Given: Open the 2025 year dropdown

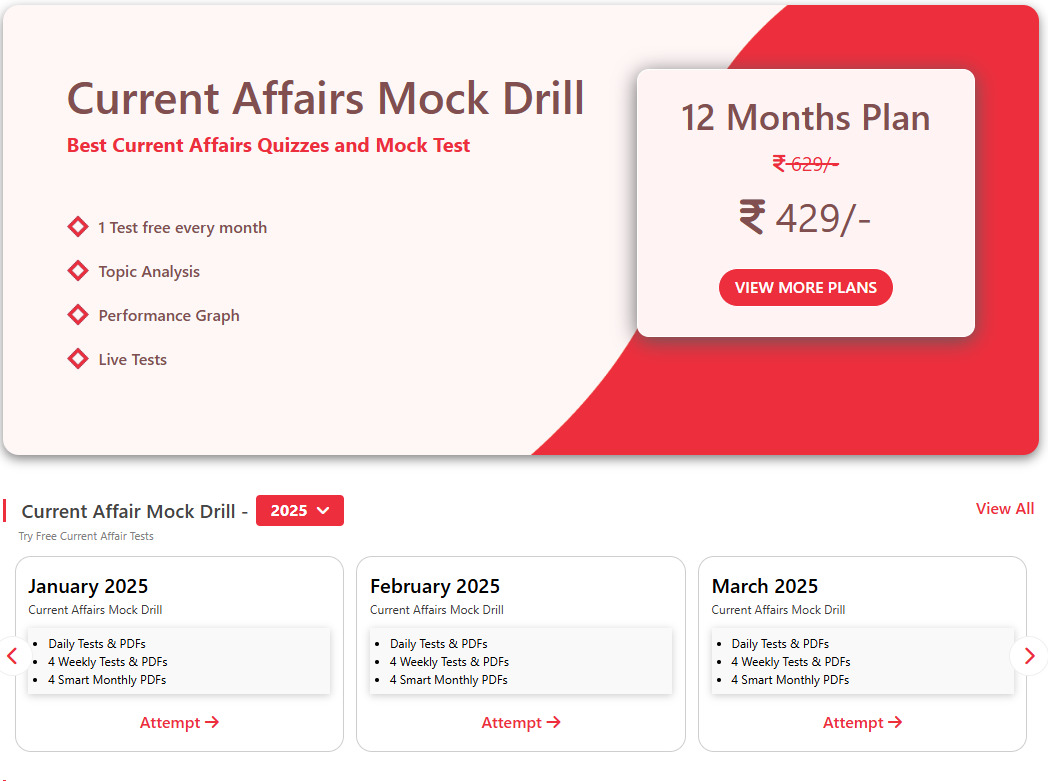Looking at the screenshot, I should 300,510.
